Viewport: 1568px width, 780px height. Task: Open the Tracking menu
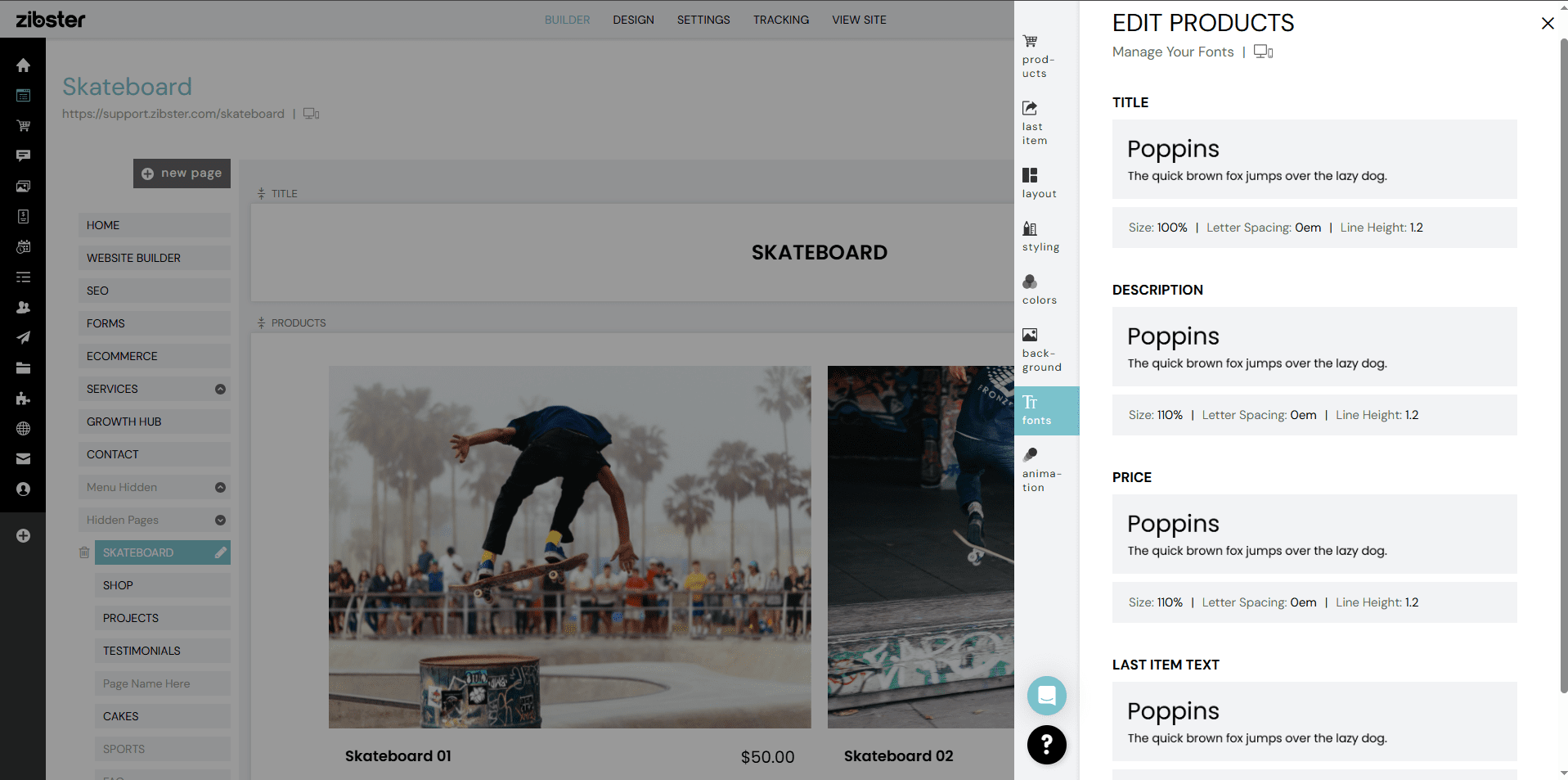pyautogui.click(x=781, y=20)
